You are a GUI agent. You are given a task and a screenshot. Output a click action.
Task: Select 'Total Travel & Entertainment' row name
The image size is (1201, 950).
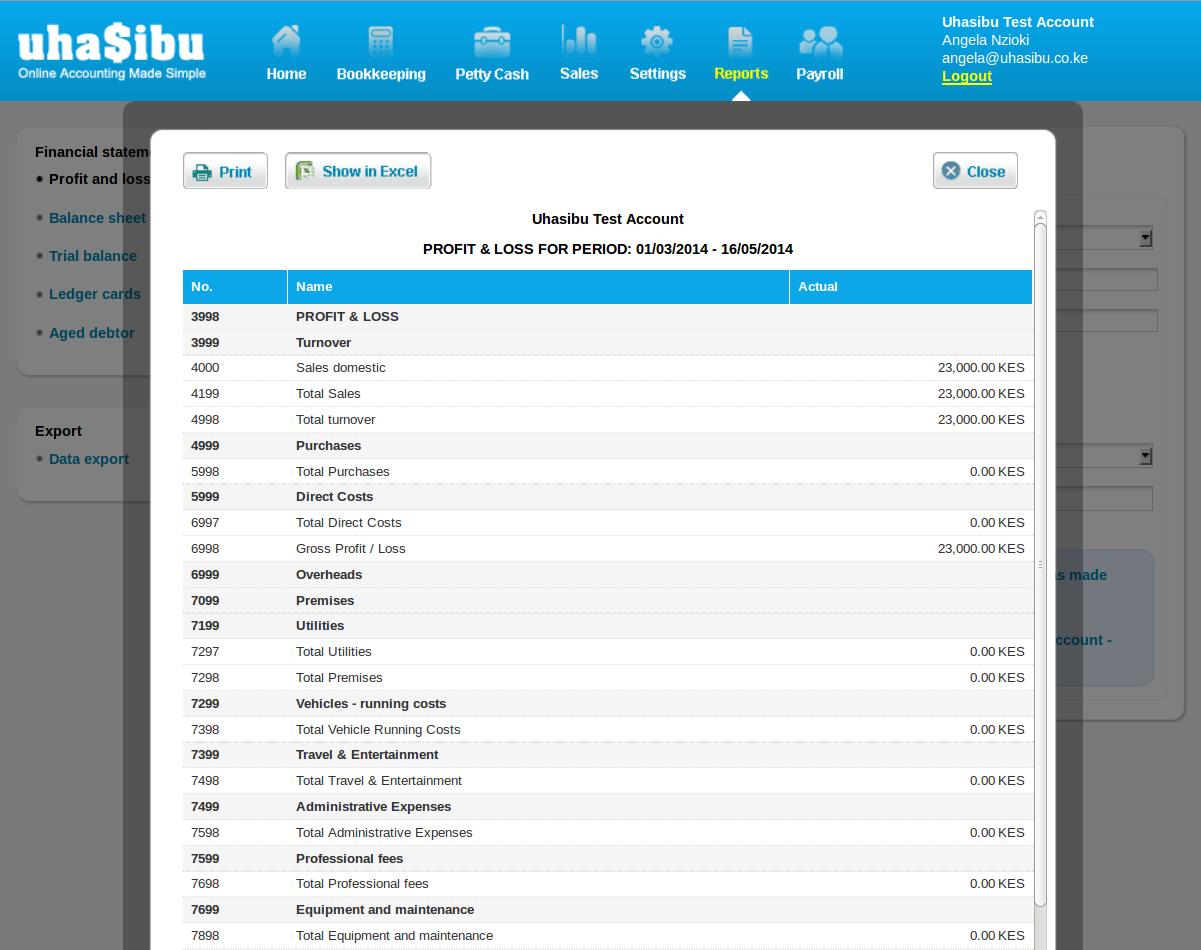(x=379, y=781)
